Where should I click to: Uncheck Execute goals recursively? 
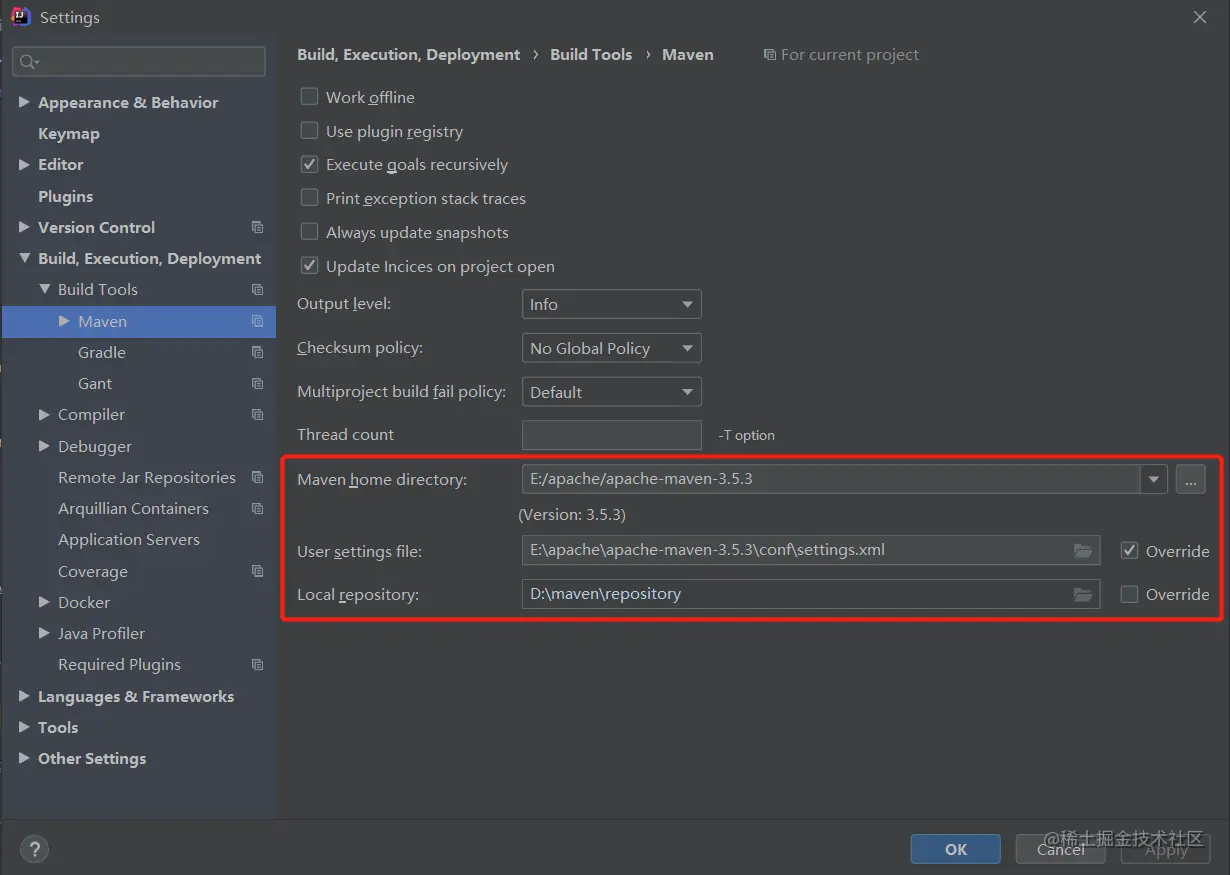coord(310,164)
